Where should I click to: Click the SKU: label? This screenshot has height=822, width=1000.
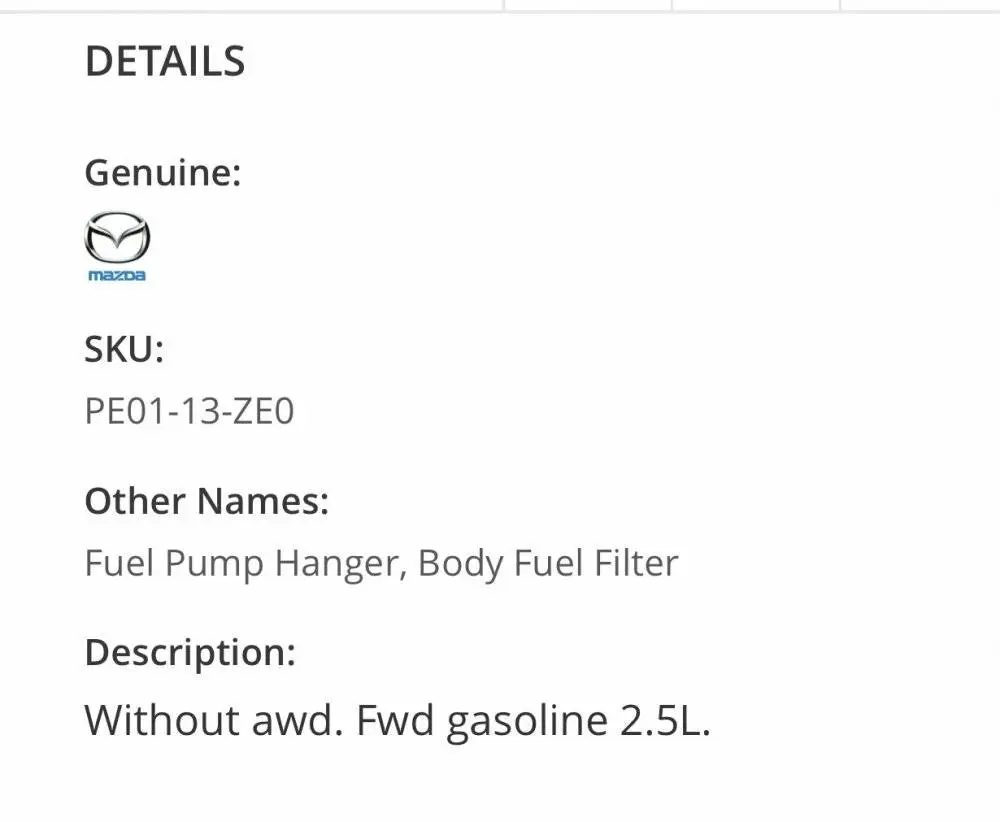[124, 349]
